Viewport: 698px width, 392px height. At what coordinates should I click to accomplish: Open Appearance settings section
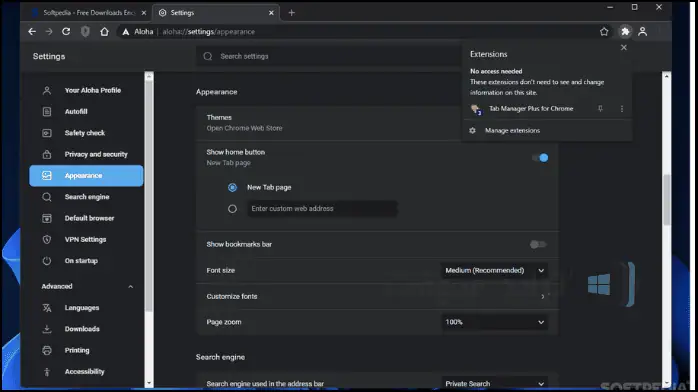[x=86, y=176]
